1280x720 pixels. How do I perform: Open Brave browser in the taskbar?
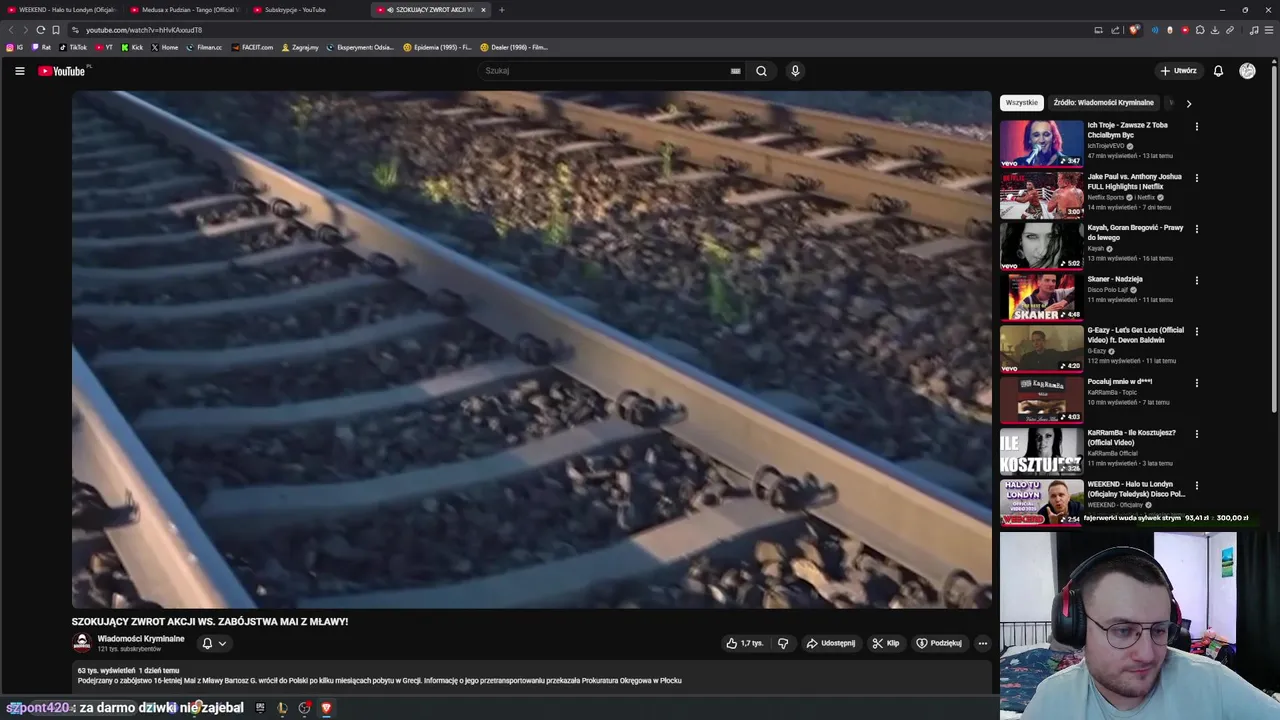point(325,708)
